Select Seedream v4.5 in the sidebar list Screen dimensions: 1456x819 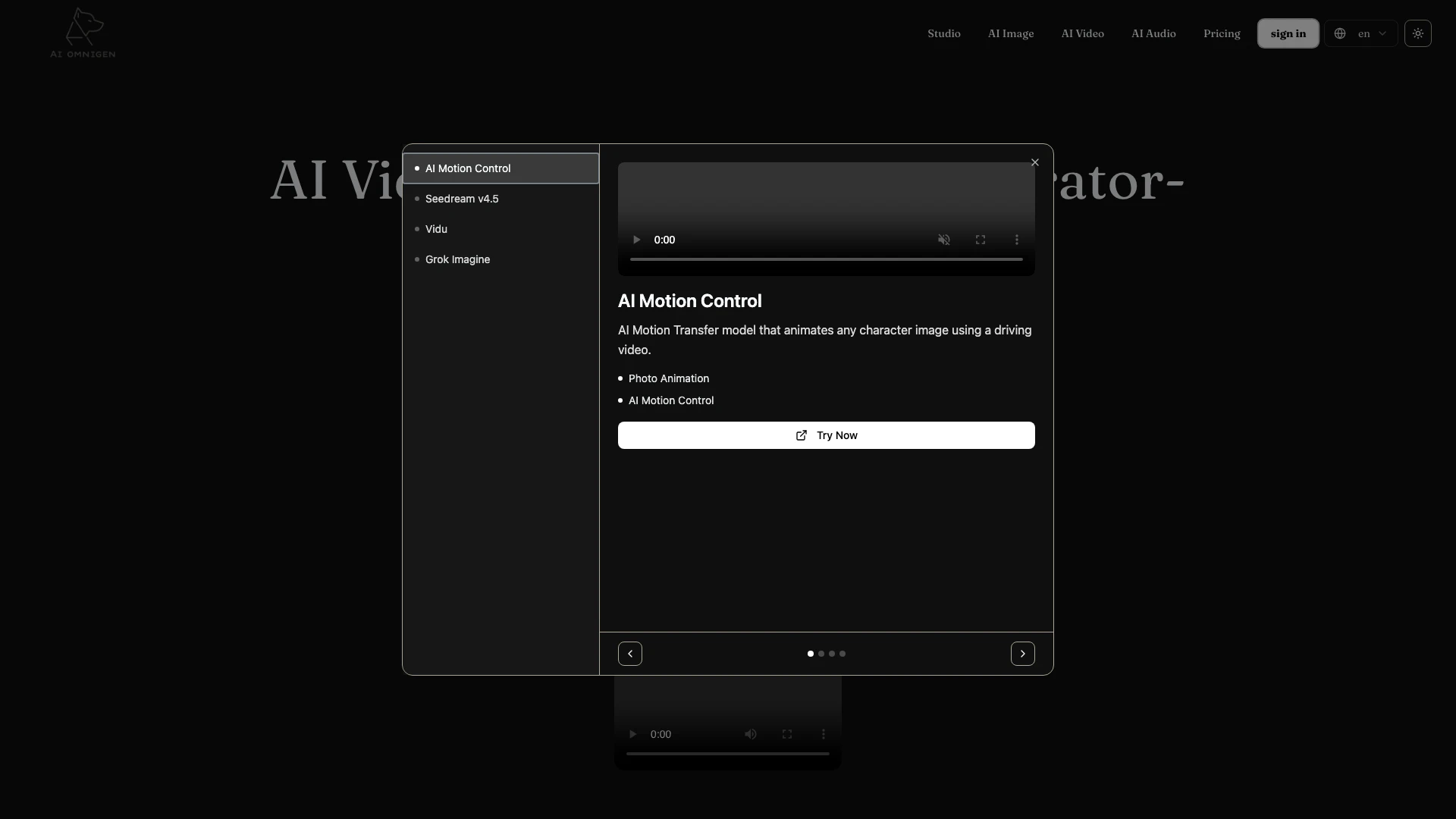(462, 199)
